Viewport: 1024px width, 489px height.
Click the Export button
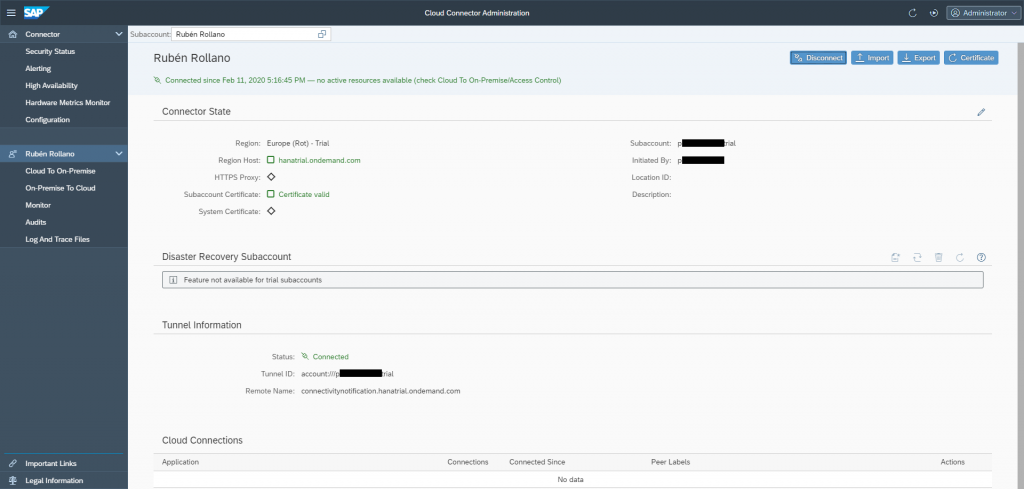[919, 58]
